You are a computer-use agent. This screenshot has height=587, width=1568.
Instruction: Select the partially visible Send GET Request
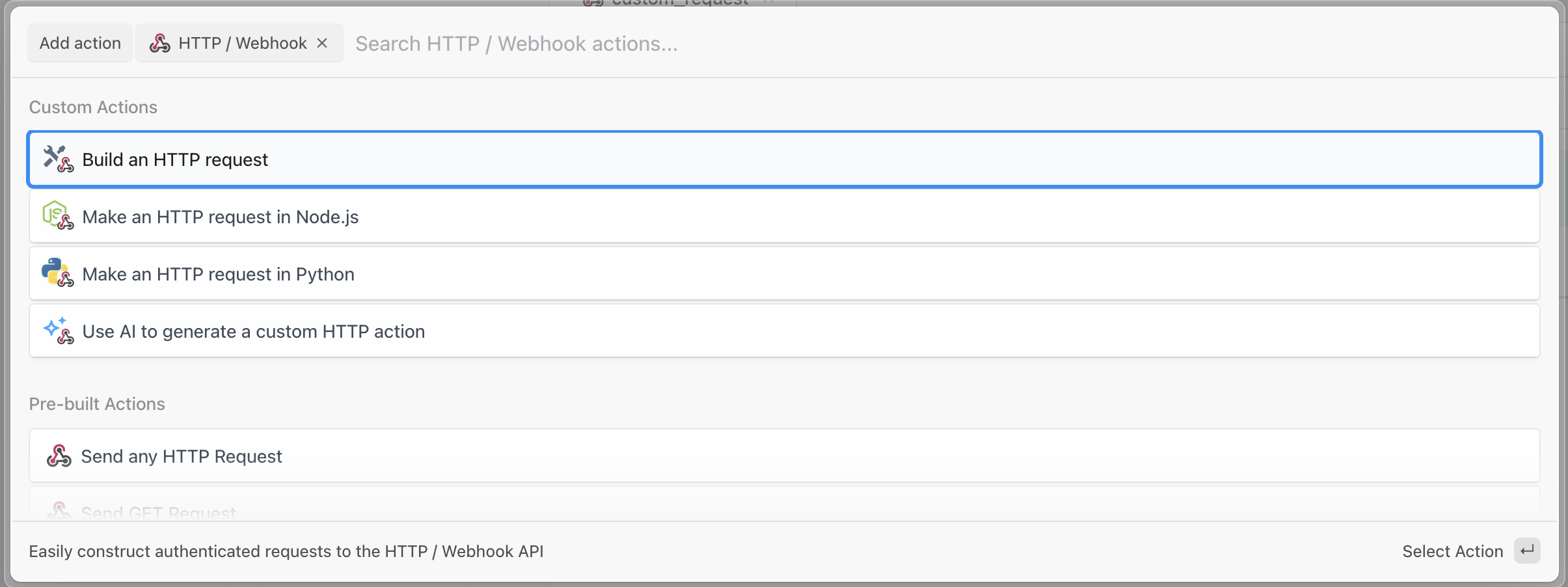158,513
